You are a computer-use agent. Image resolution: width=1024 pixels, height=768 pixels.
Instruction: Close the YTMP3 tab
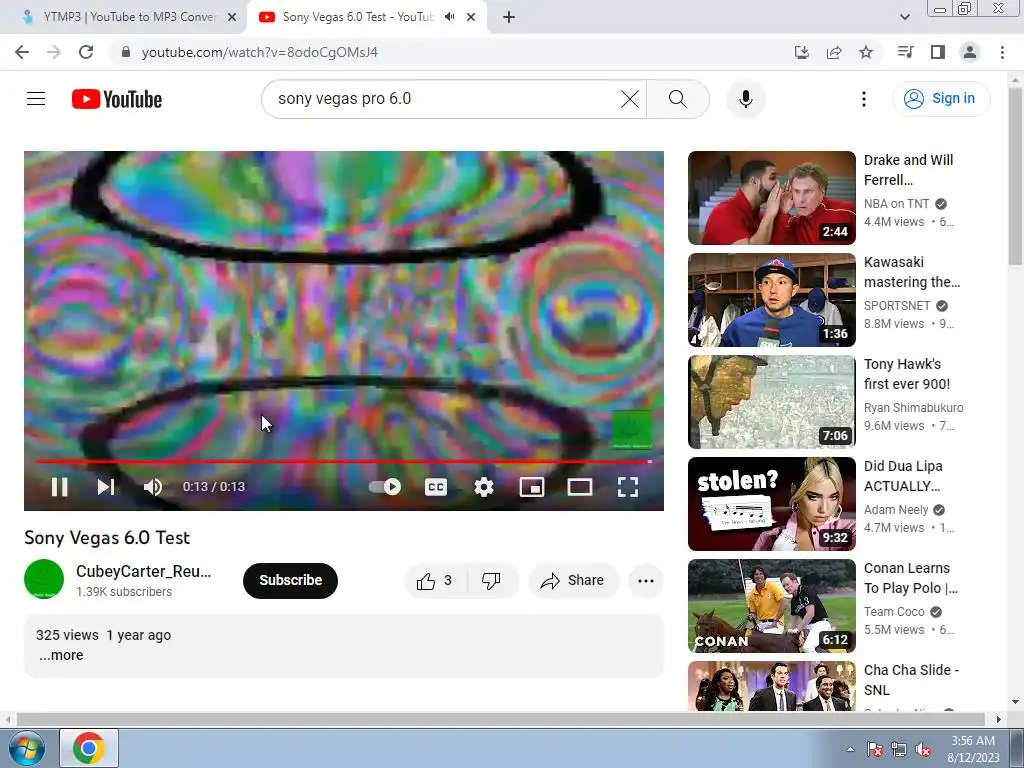pos(232,18)
